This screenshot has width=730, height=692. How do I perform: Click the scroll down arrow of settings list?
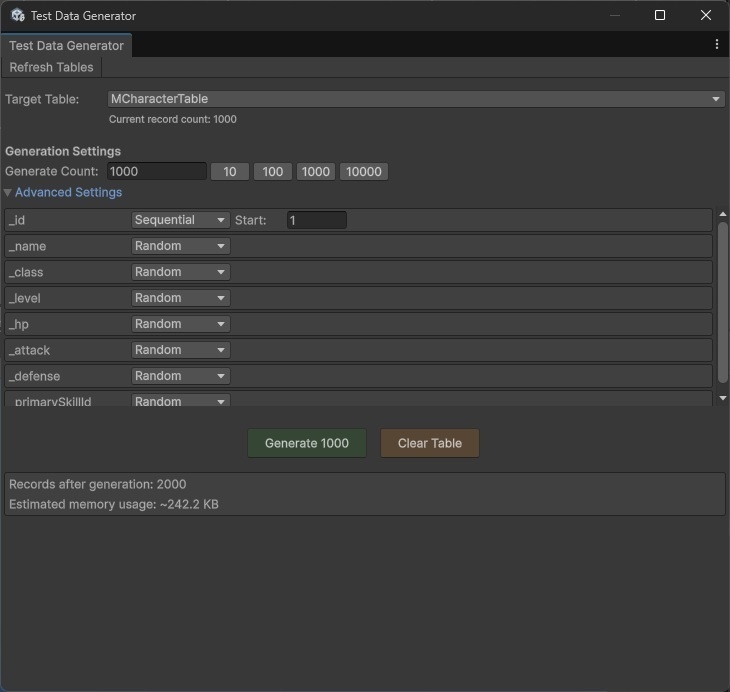(x=723, y=398)
